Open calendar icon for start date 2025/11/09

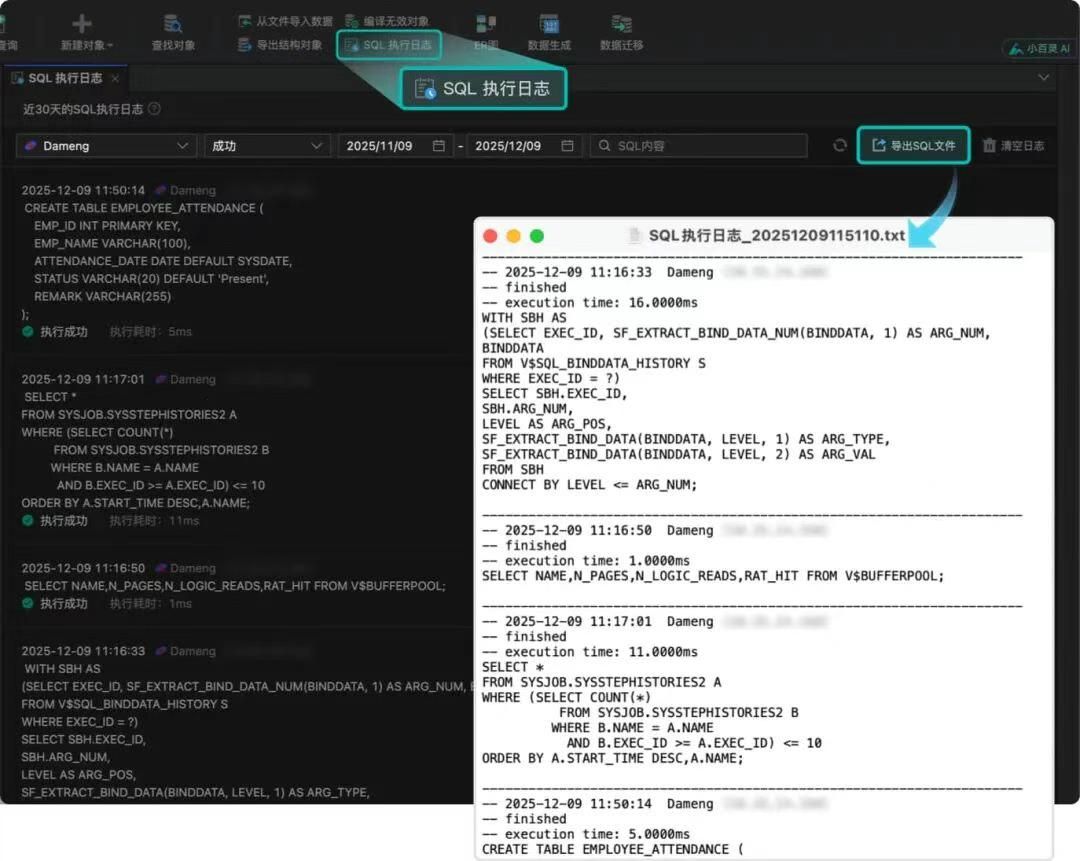(x=439, y=146)
